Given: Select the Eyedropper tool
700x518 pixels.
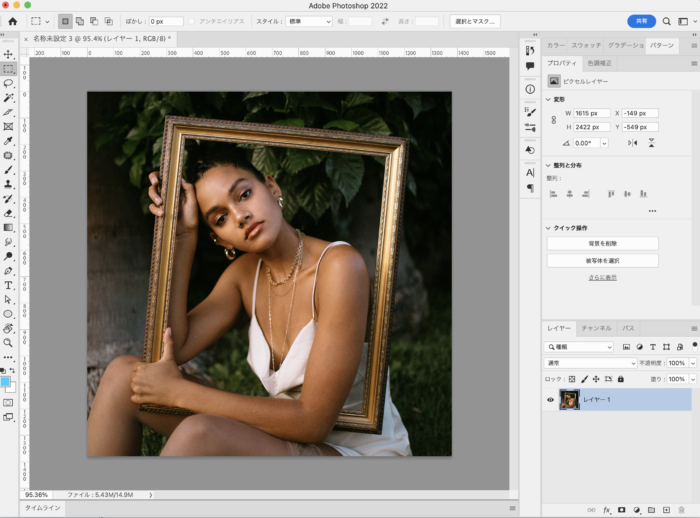Looking at the screenshot, I should (8, 141).
